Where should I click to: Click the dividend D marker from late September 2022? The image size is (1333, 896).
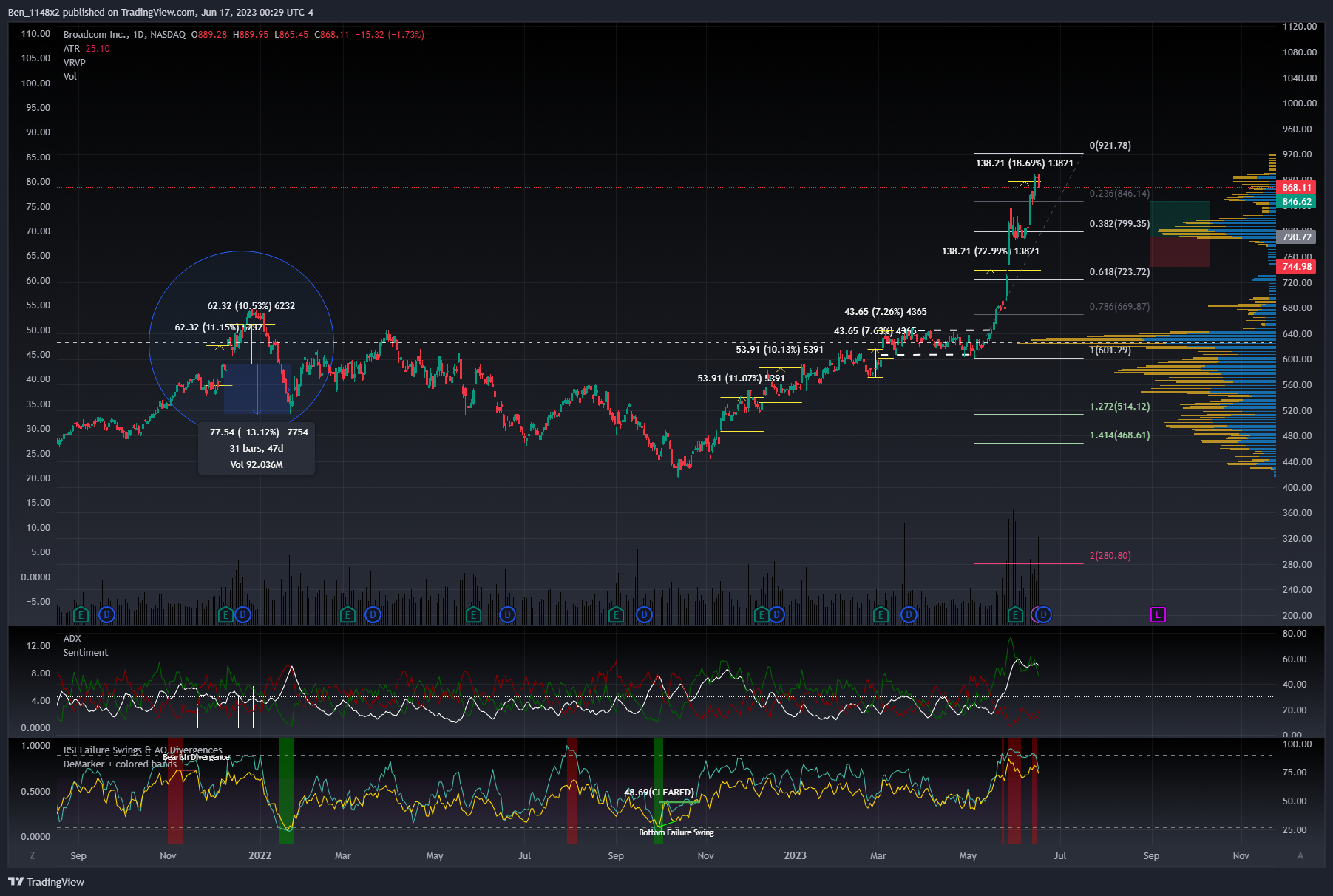(645, 614)
